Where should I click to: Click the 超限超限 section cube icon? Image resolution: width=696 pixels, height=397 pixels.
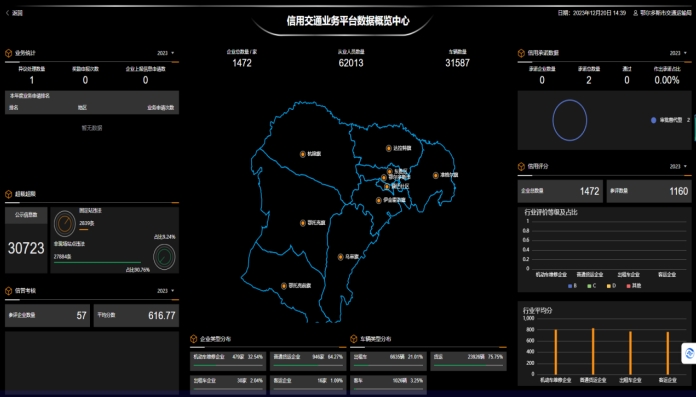coord(8,194)
